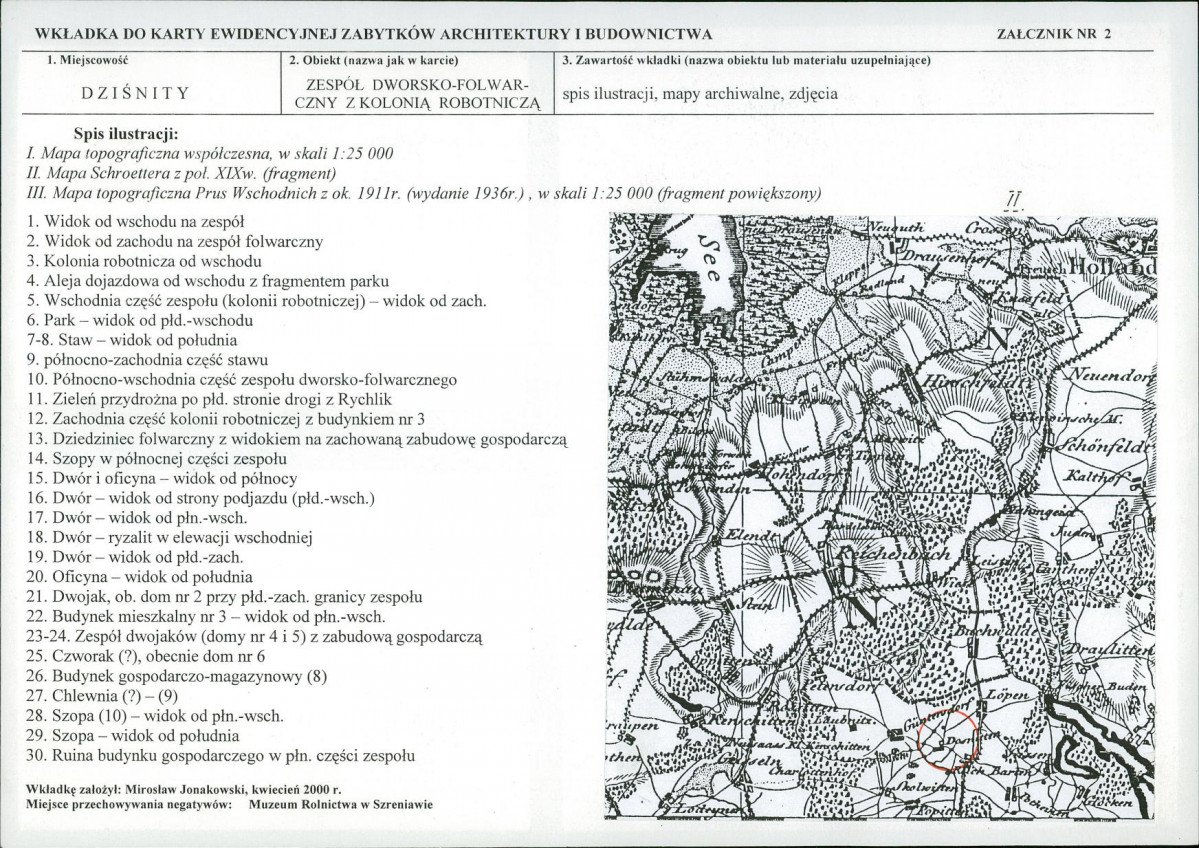Click item '19. Dwór – widok od płd.-zach.'
This screenshot has height=848, width=1199.
(135, 557)
